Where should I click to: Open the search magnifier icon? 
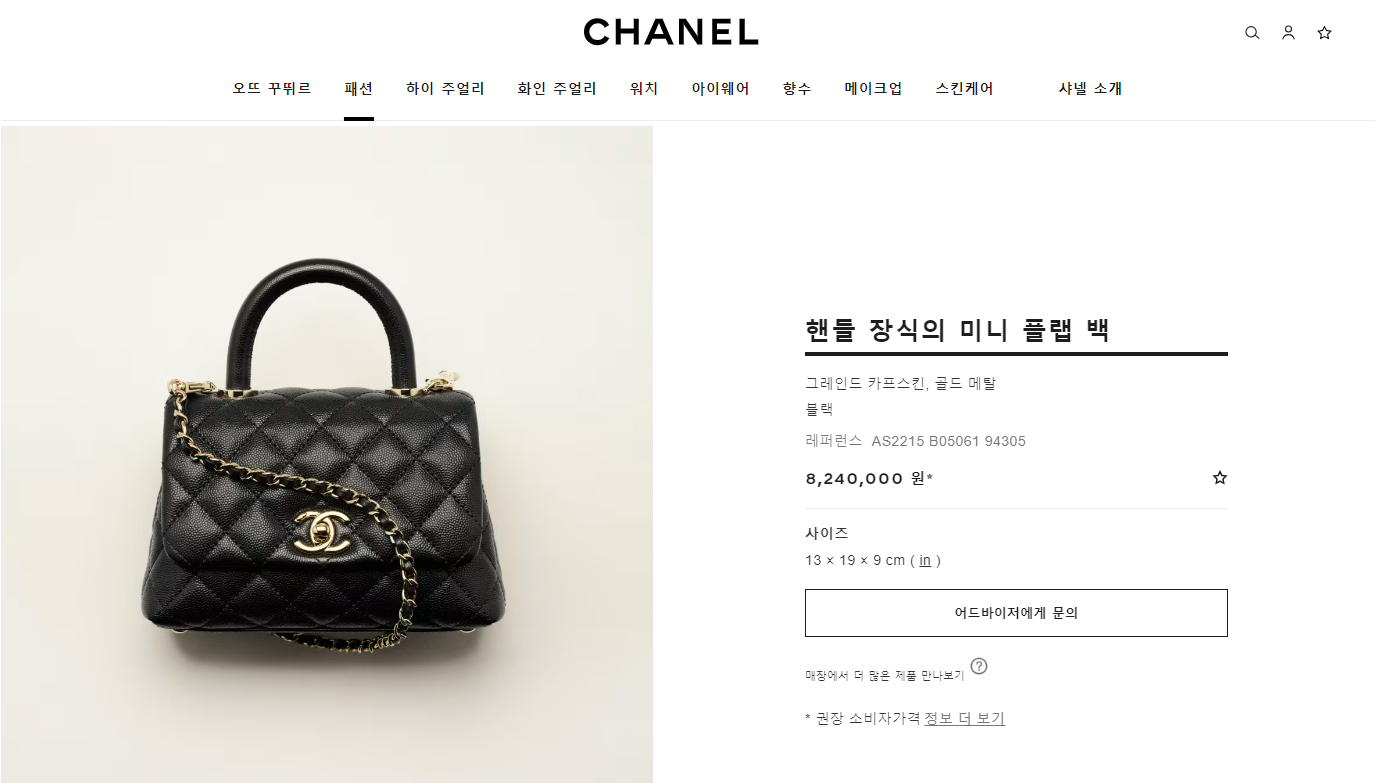[1252, 33]
